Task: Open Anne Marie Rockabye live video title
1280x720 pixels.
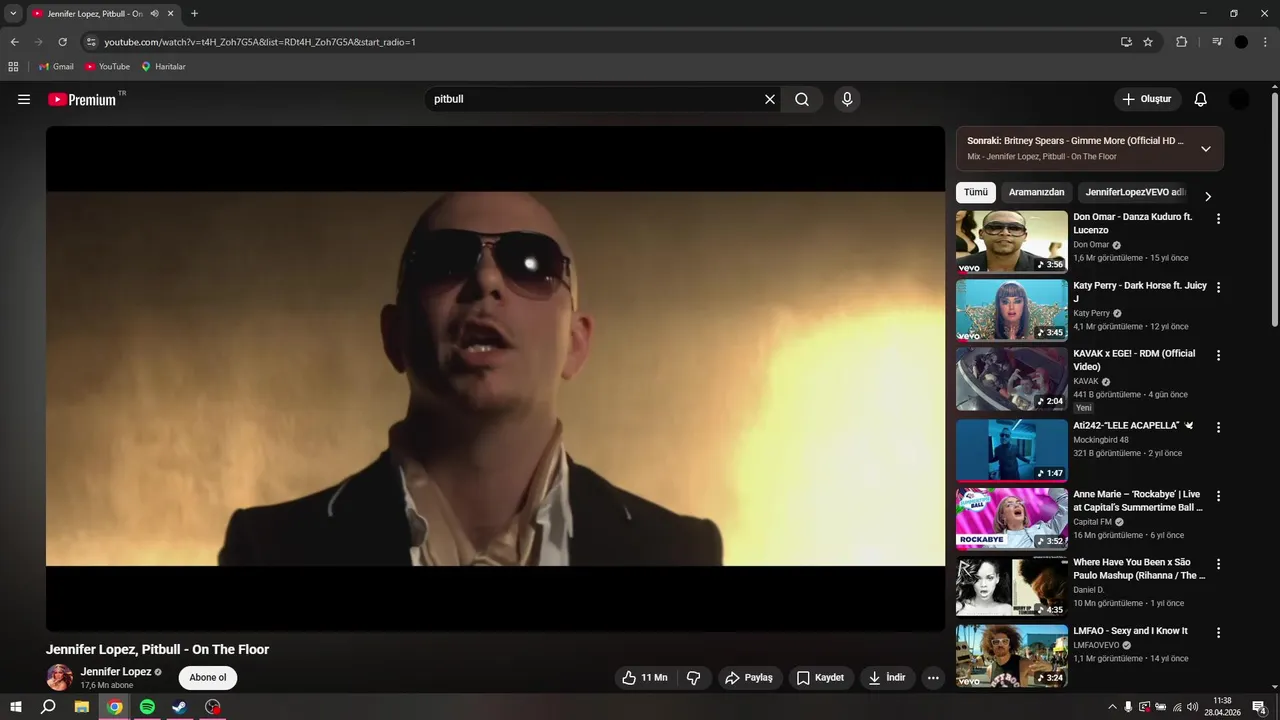Action: pyautogui.click(x=1138, y=501)
